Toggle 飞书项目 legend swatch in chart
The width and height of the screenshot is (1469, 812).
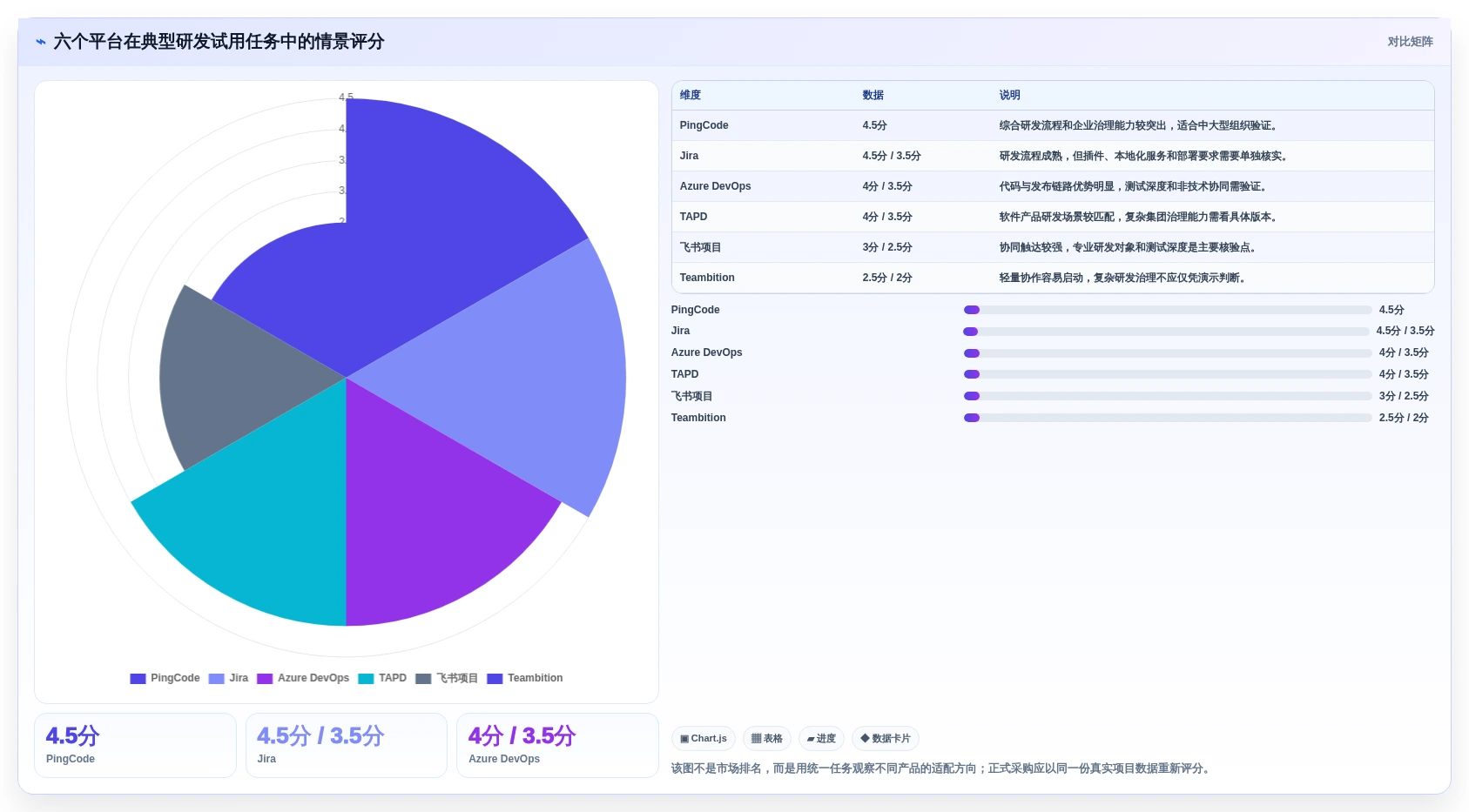tap(423, 679)
